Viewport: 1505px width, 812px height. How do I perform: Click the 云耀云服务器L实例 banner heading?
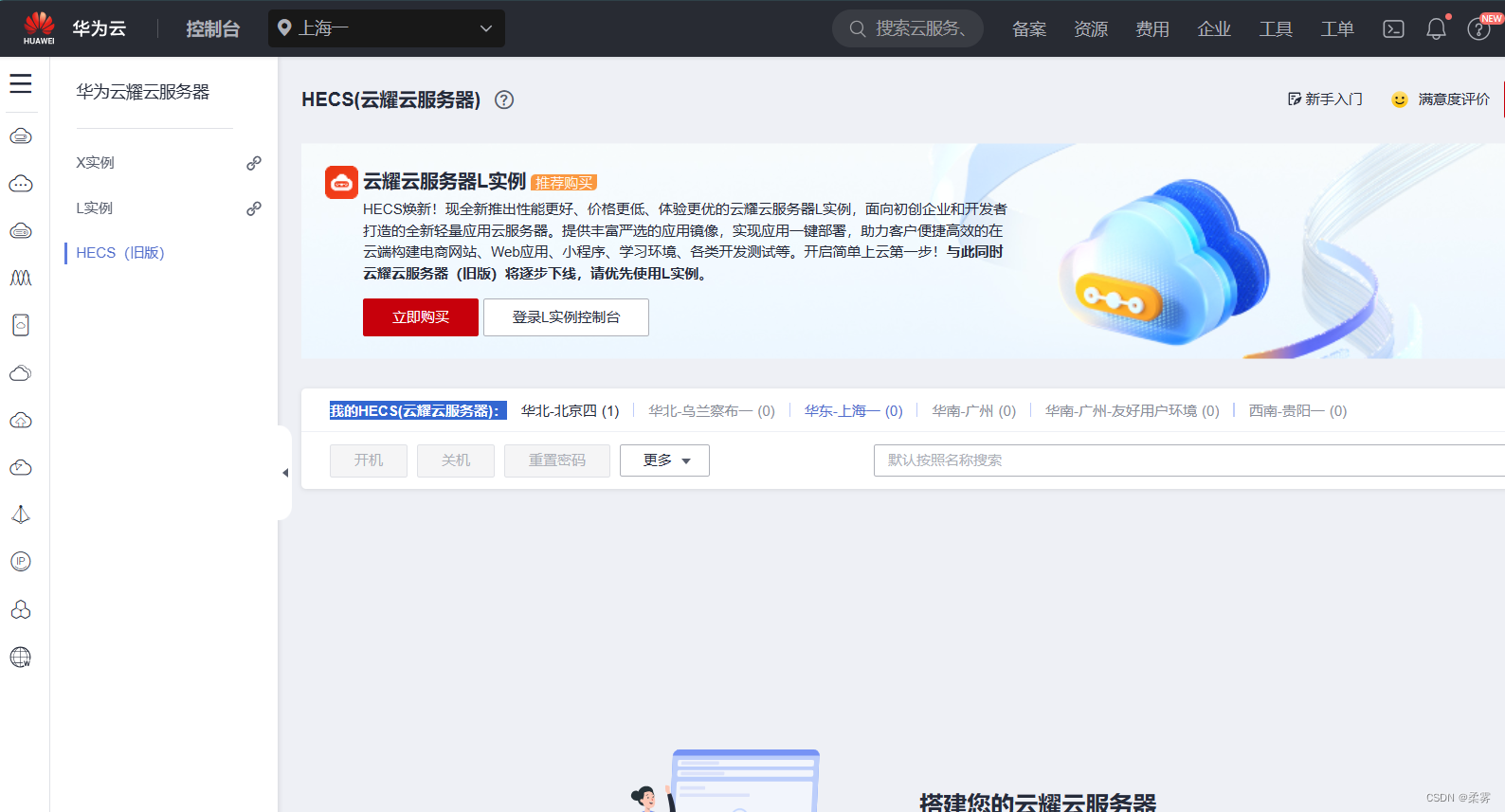point(444,181)
